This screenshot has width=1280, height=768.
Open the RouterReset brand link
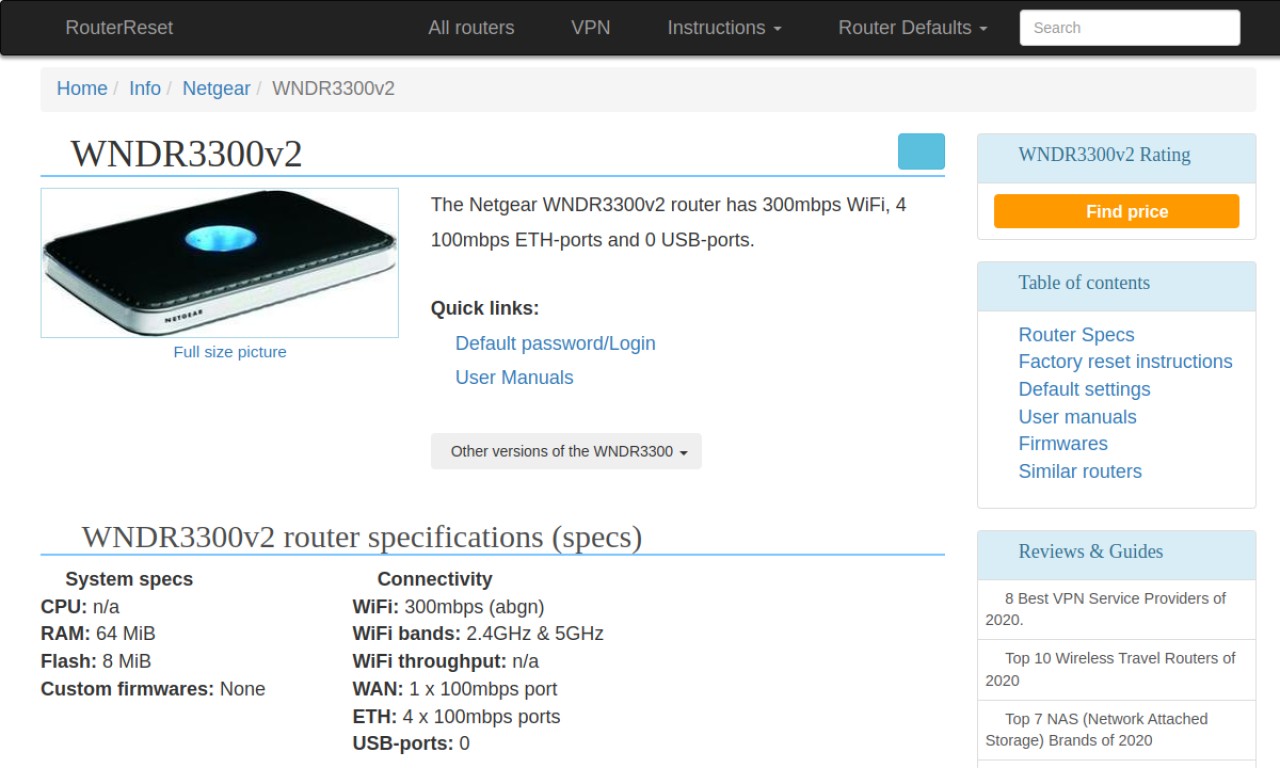click(x=119, y=28)
